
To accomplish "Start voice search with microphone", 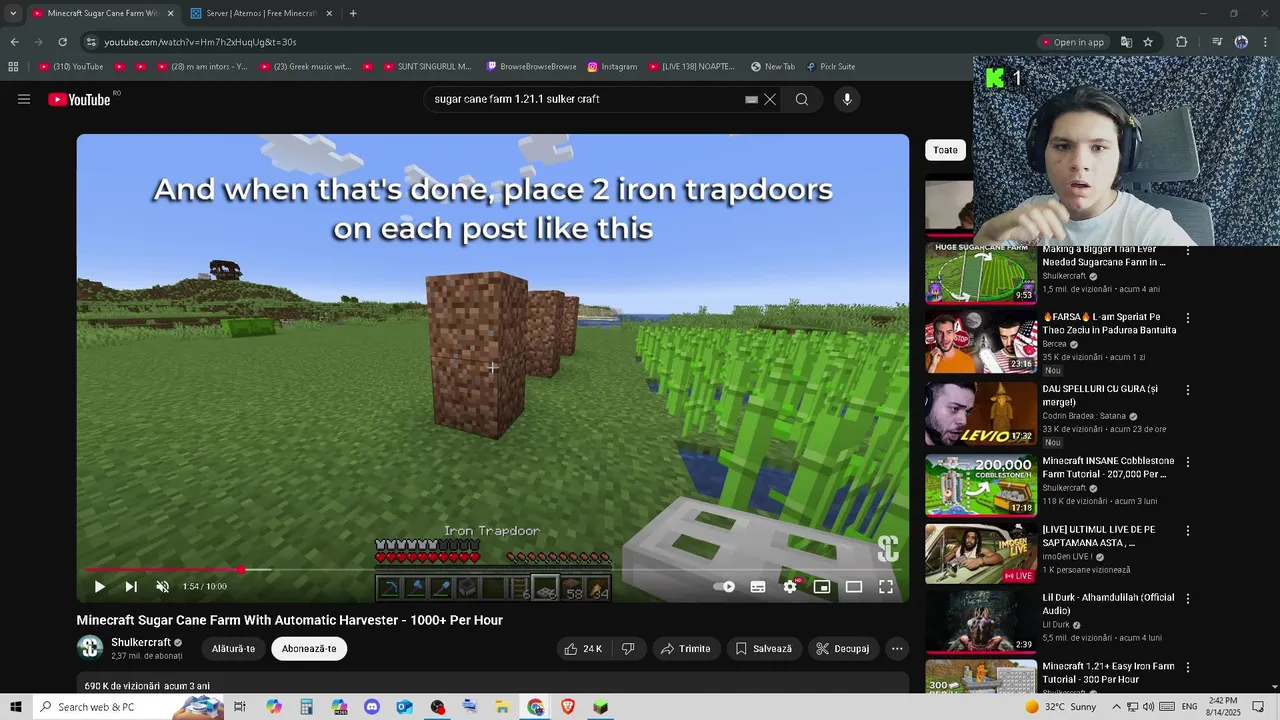I will 847,99.
